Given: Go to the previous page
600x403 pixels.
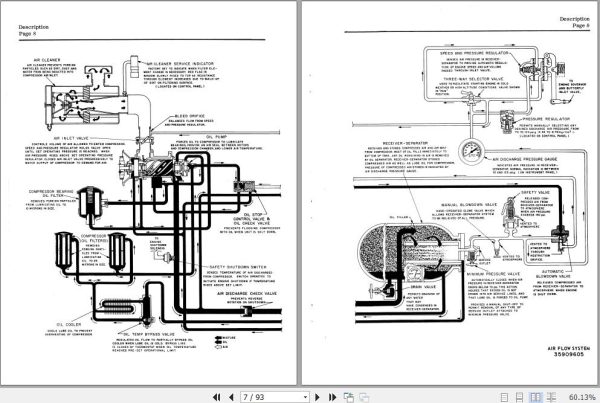Looking at the screenshot, I should [x=231, y=397].
